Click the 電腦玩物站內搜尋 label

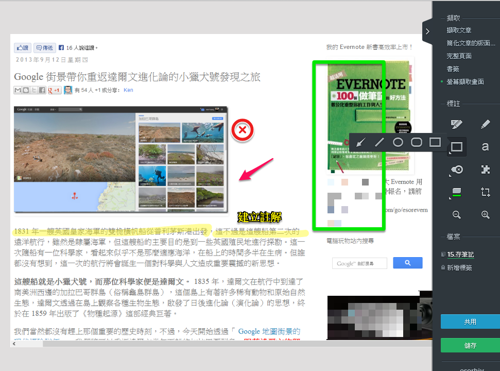(x=350, y=241)
